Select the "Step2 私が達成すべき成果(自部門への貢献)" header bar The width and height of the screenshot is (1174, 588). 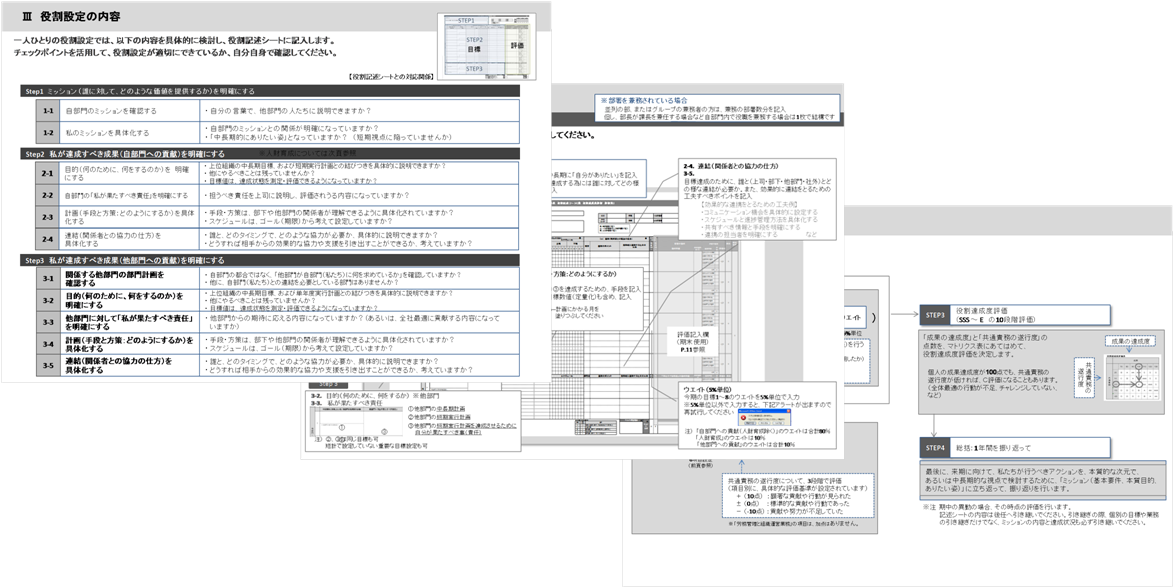click(x=270, y=154)
